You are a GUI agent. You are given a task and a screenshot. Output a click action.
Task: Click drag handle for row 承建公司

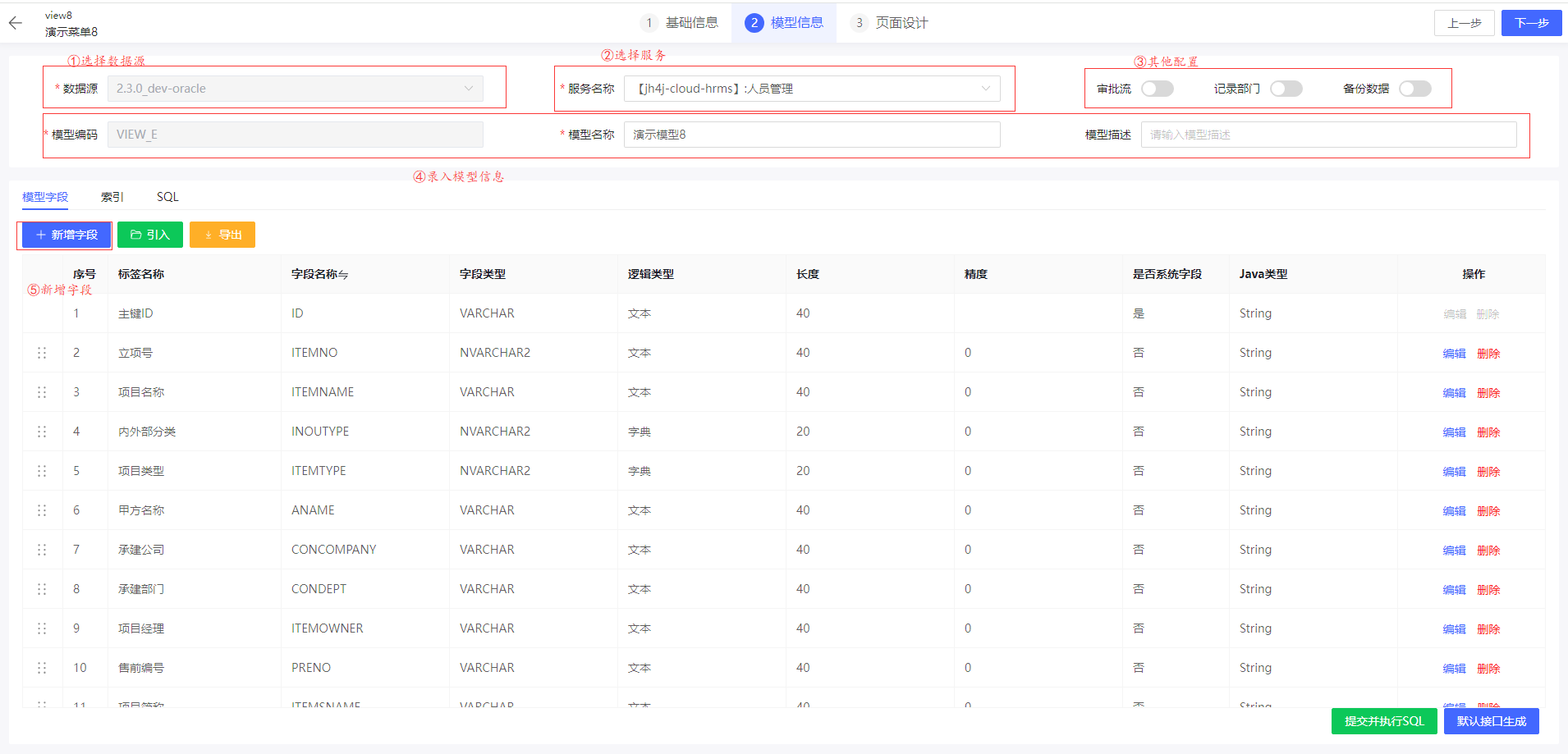click(42, 550)
